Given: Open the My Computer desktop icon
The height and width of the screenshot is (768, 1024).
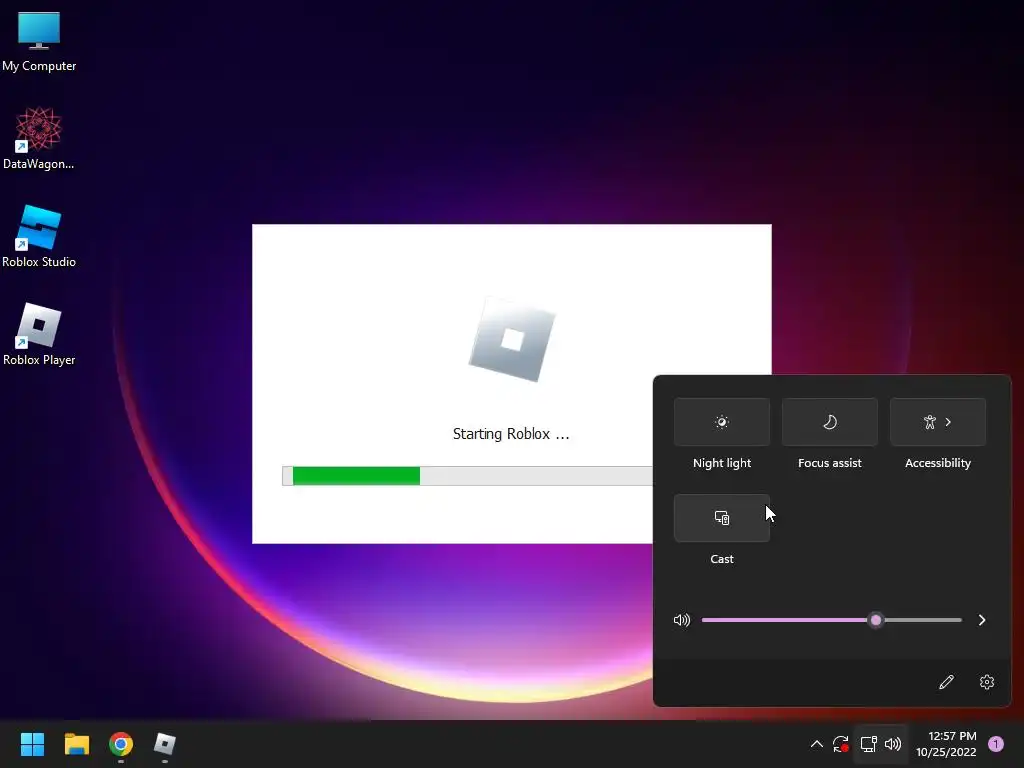Looking at the screenshot, I should 39,41.
